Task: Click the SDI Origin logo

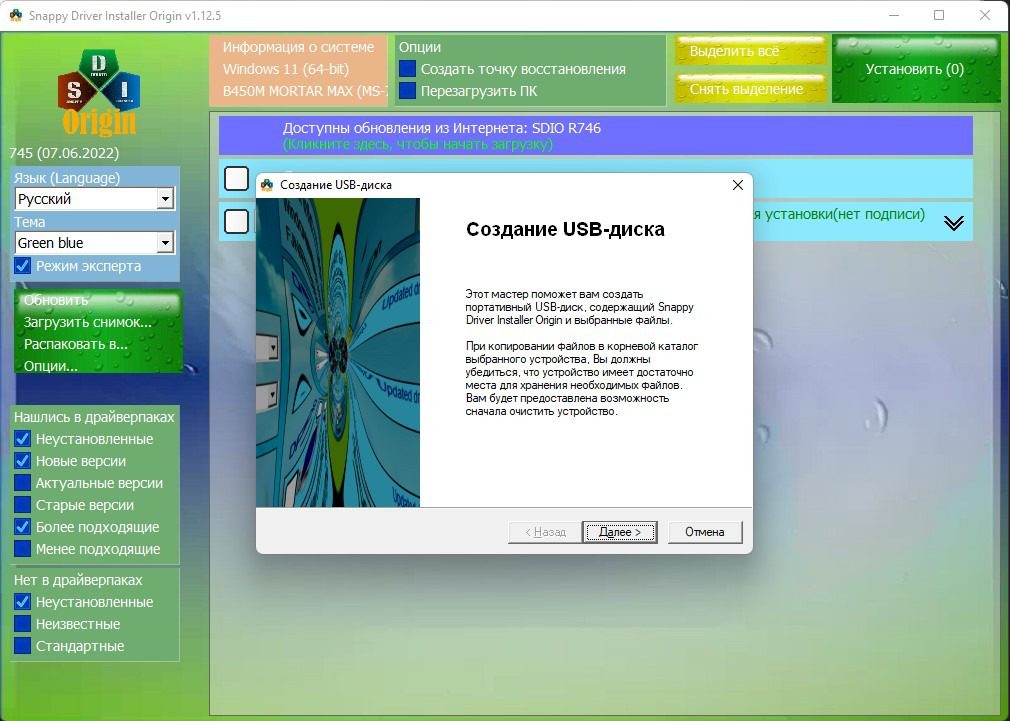Action: (x=100, y=91)
